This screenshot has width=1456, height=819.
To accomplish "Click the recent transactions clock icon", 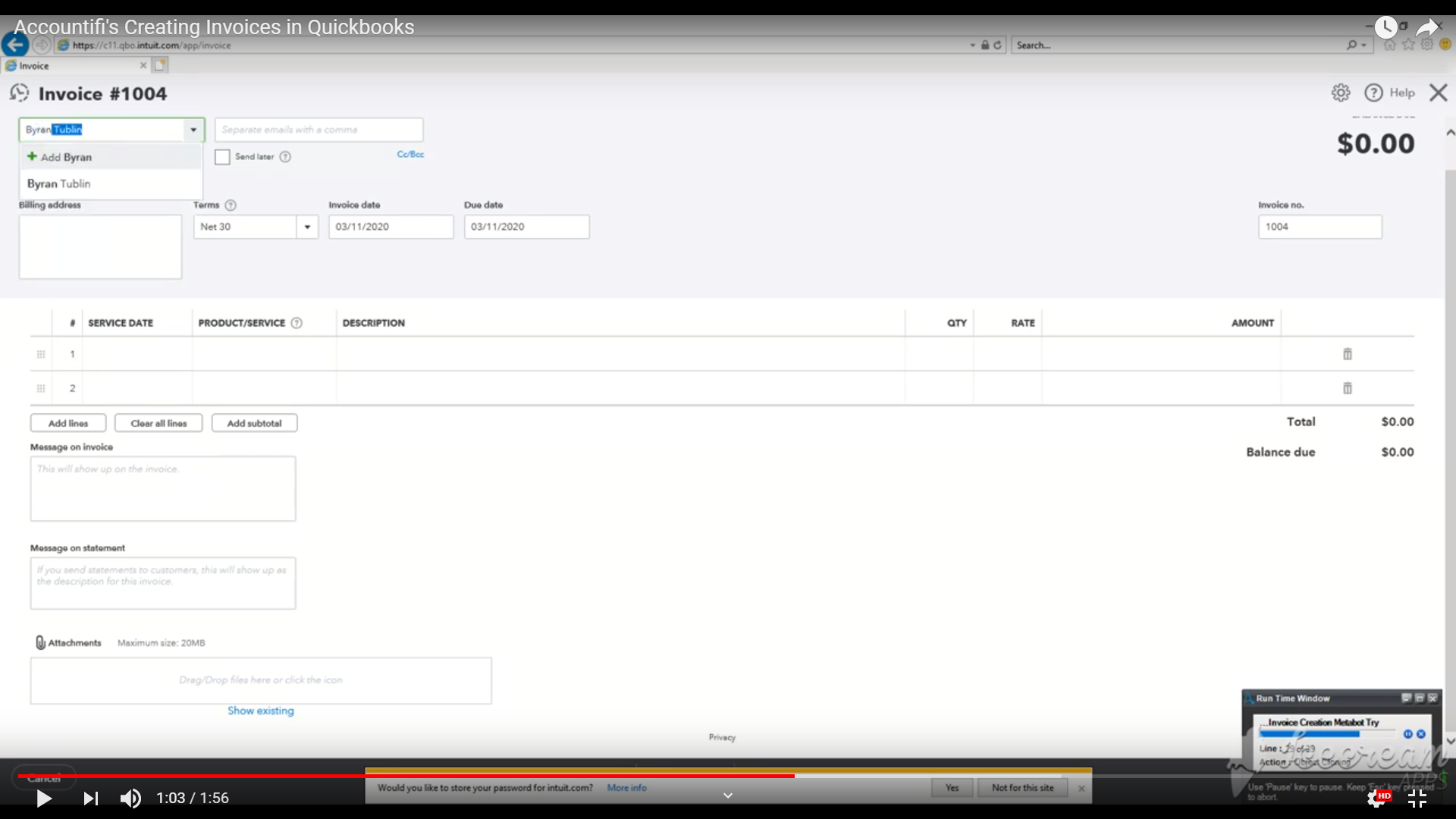I will click(x=19, y=93).
